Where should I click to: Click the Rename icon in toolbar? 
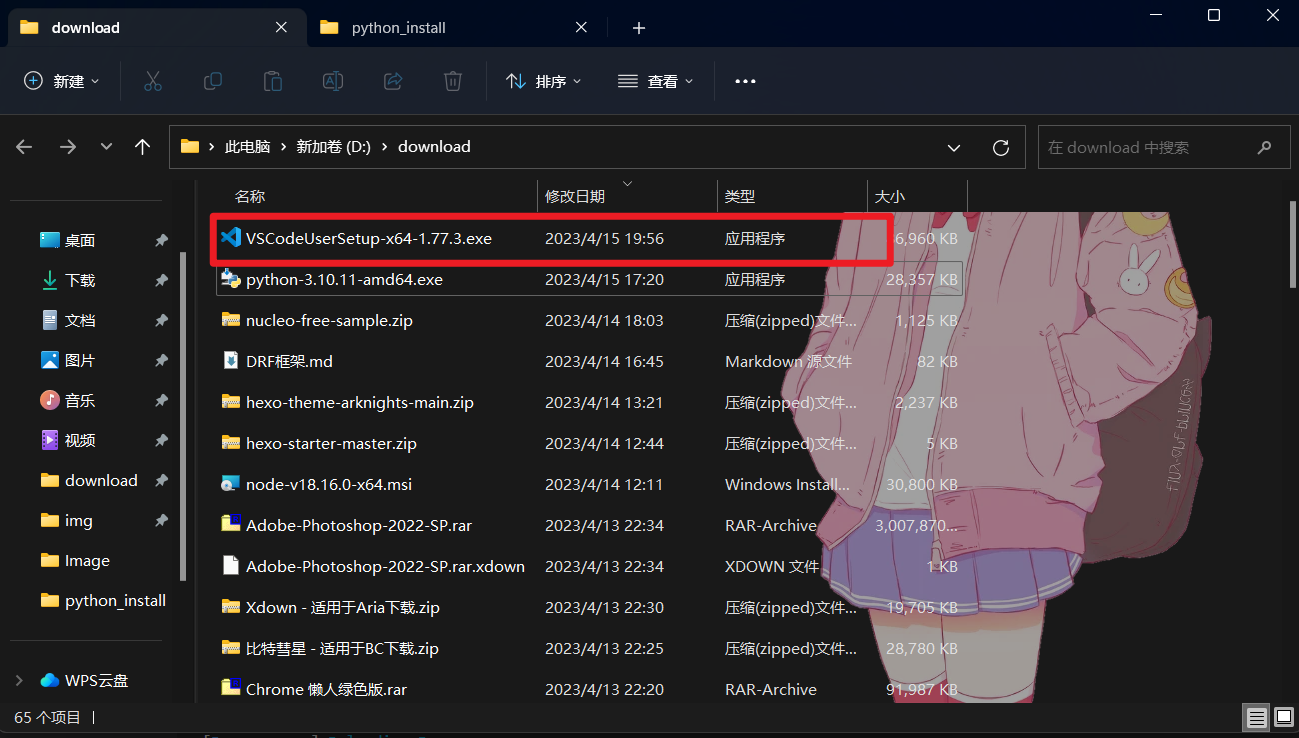point(333,81)
